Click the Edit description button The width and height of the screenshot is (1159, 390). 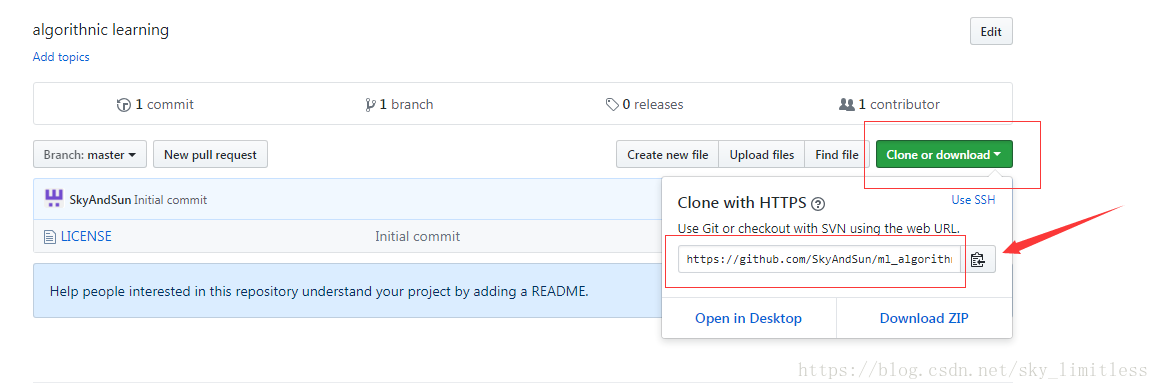[990, 32]
